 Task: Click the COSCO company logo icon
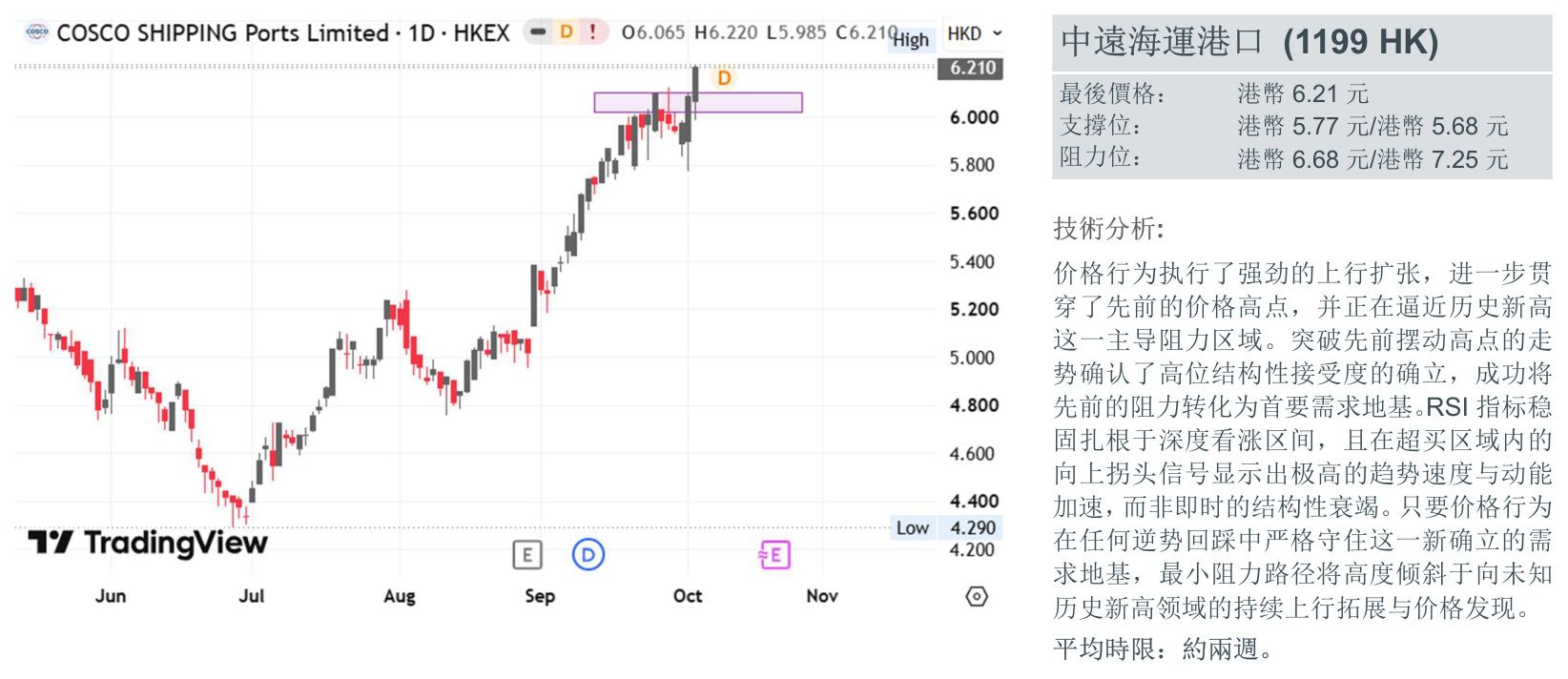[37, 31]
